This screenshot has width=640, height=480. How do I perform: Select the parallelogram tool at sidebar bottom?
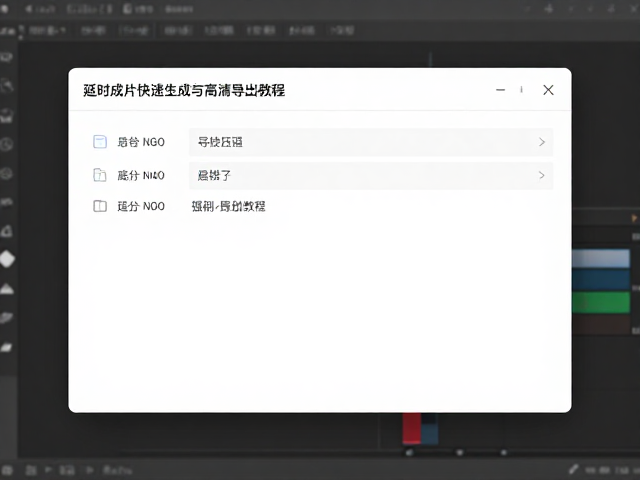coord(7,347)
